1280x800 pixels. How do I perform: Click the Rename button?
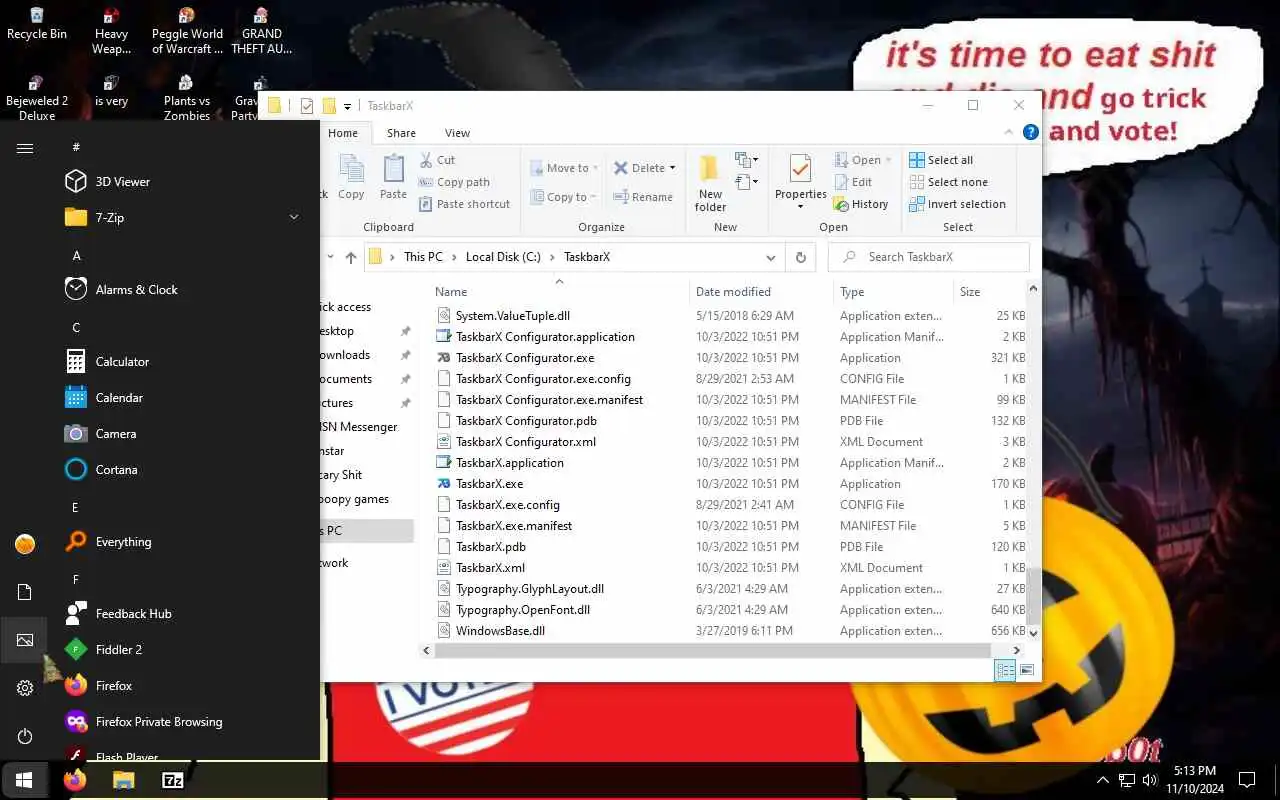click(x=643, y=197)
